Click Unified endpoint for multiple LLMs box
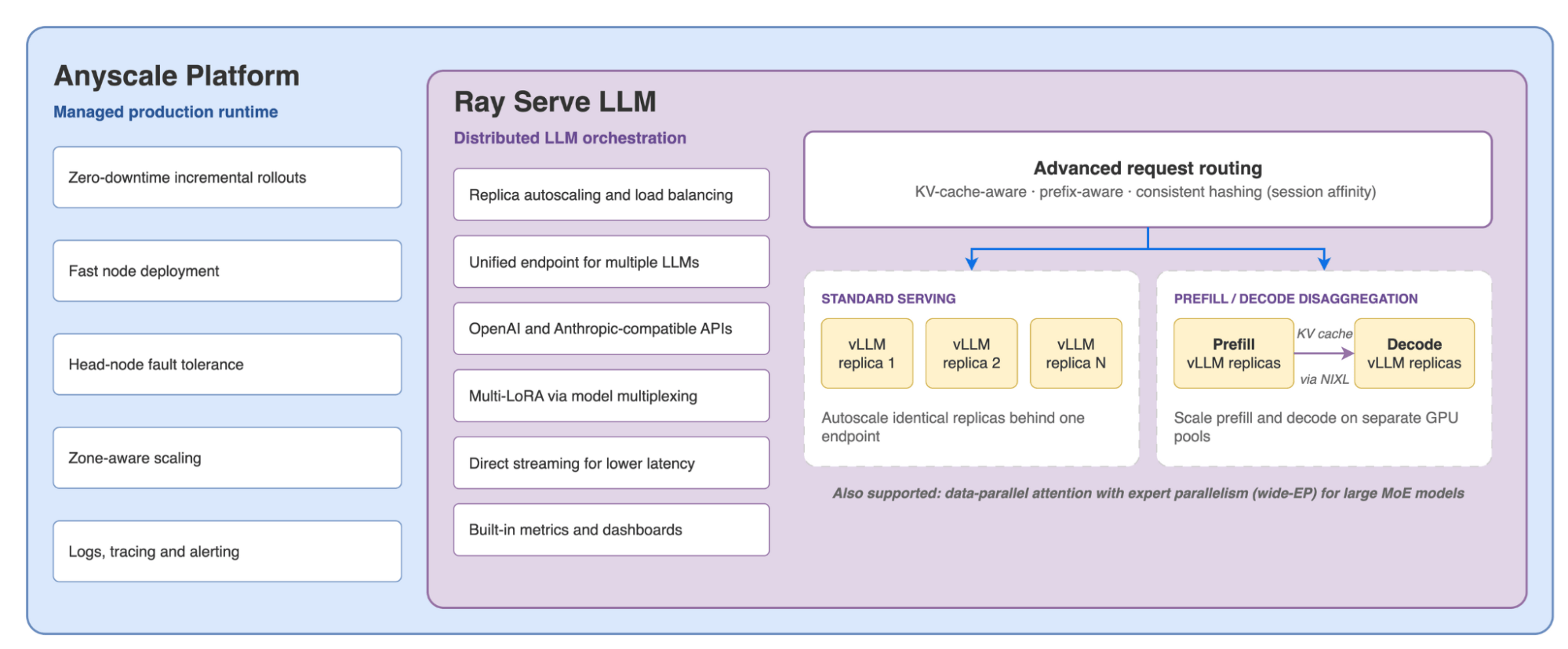 (x=611, y=262)
